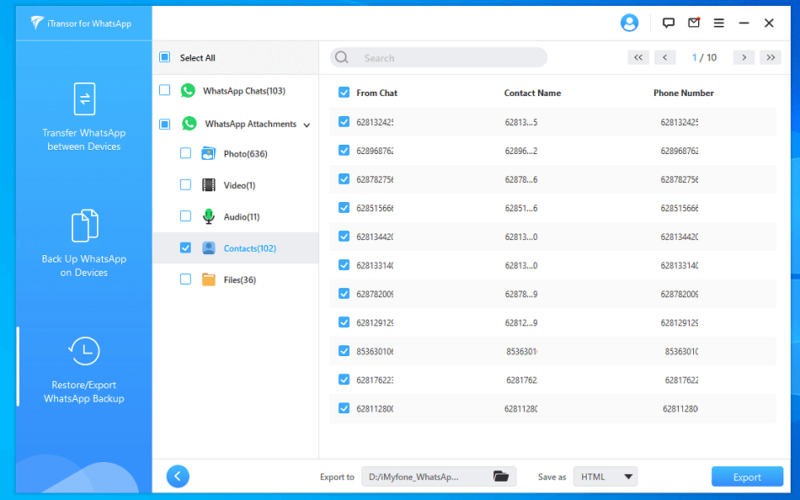Screen dimensions: 800x500
Task: Jump to first page of contacts
Action: click(638, 58)
